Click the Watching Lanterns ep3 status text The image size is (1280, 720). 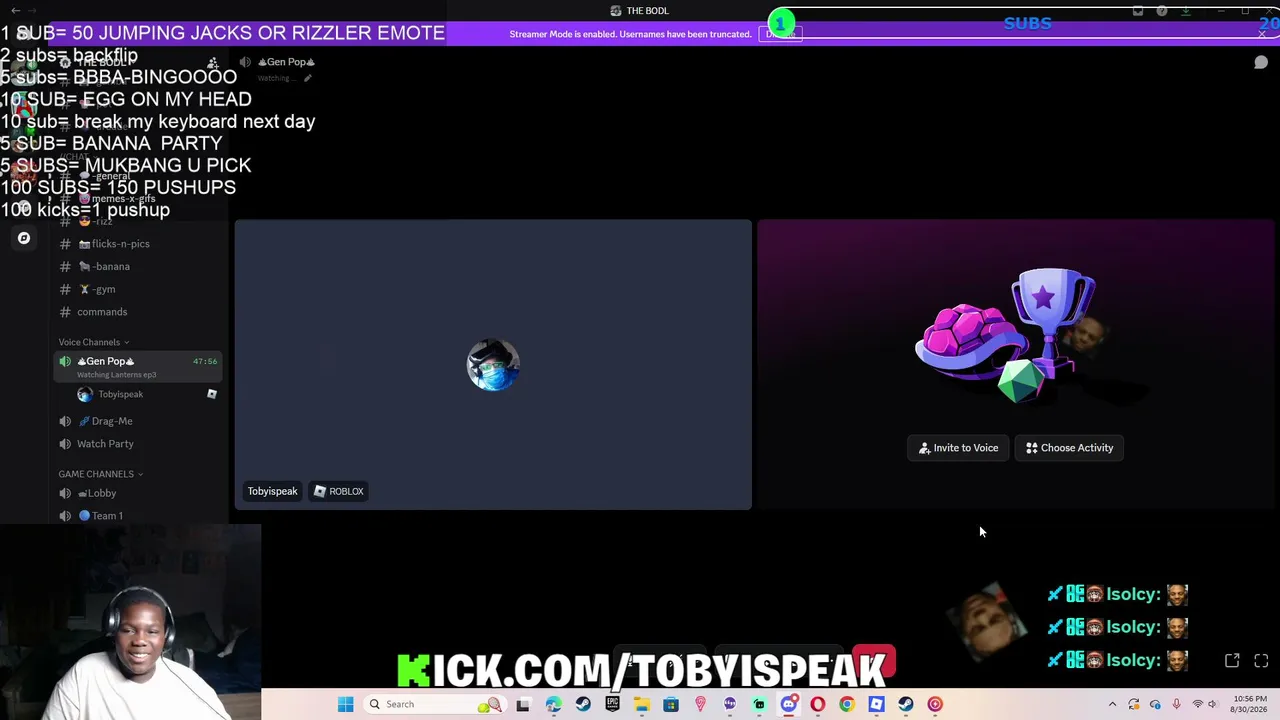click(x=116, y=375)
